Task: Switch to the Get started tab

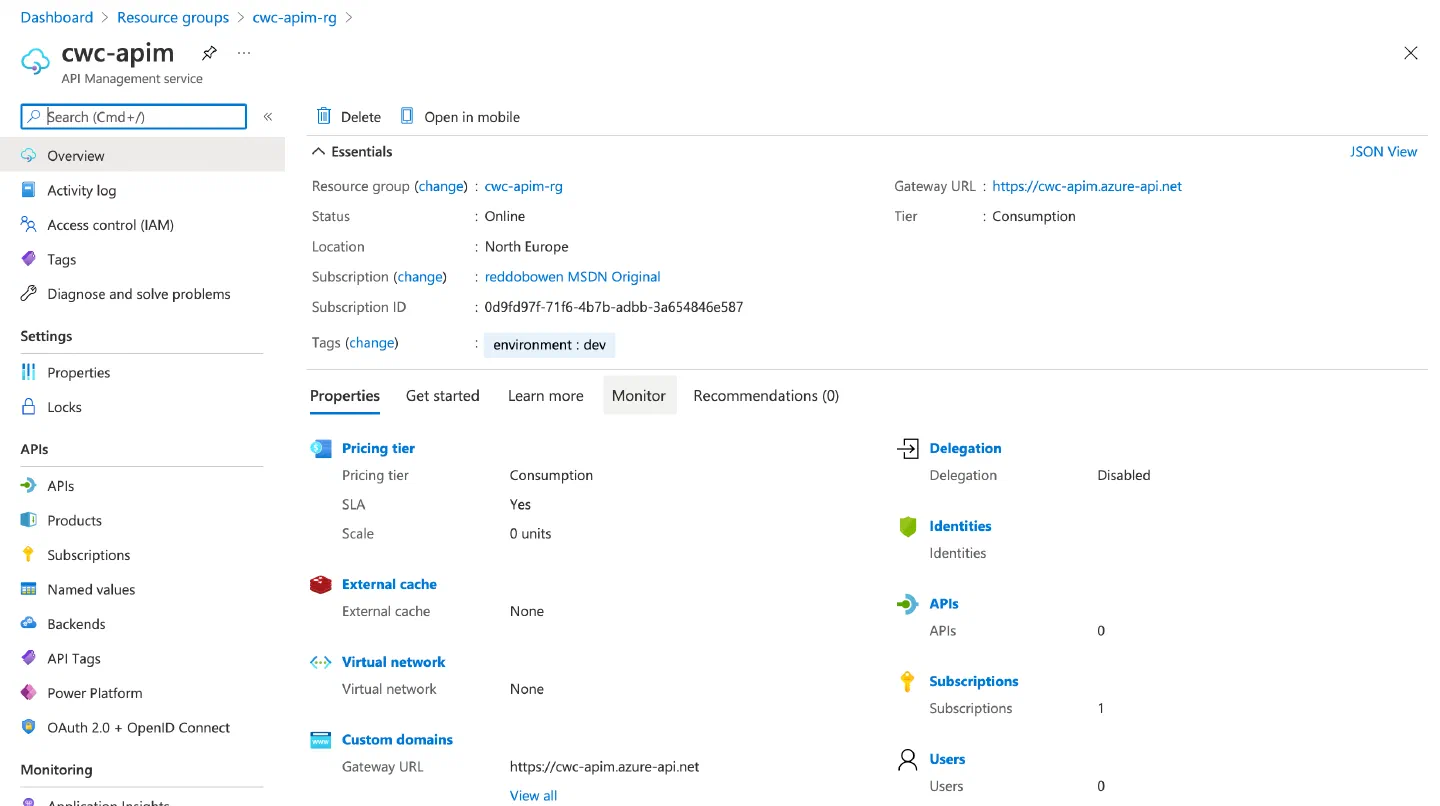Action: point(443,396)
